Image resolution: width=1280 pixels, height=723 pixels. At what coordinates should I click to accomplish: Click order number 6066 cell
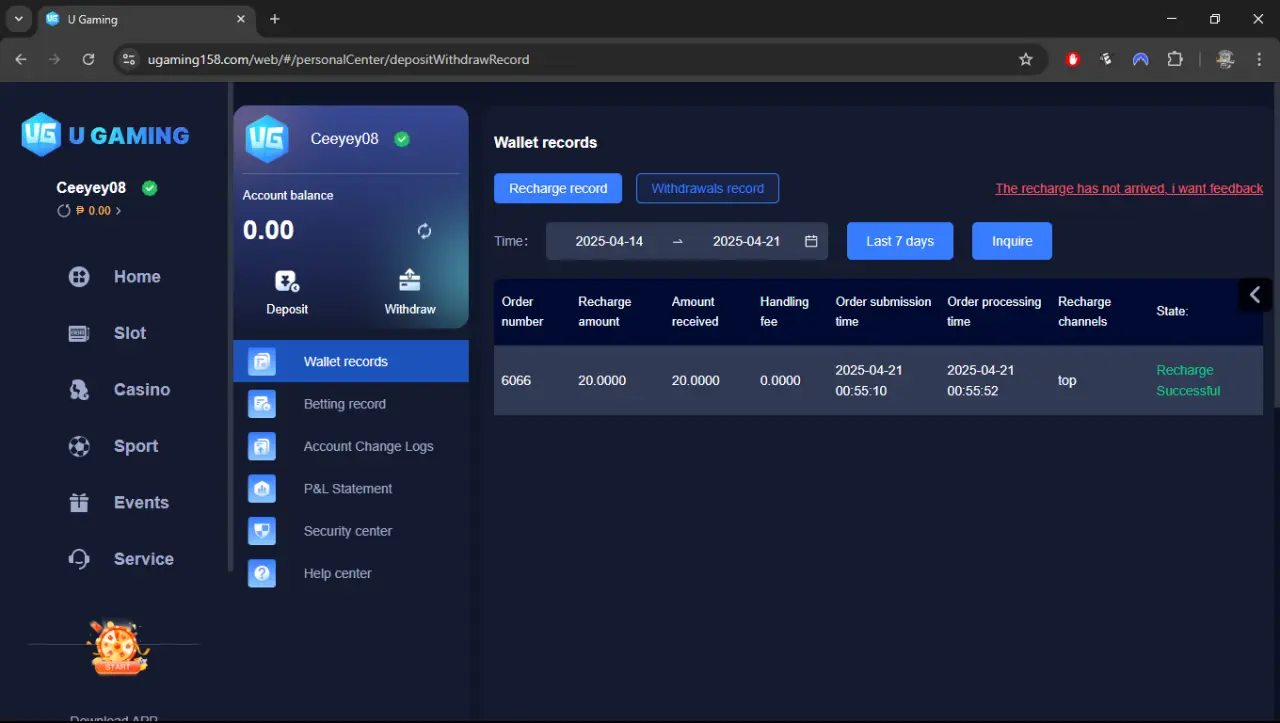(516, 380)
